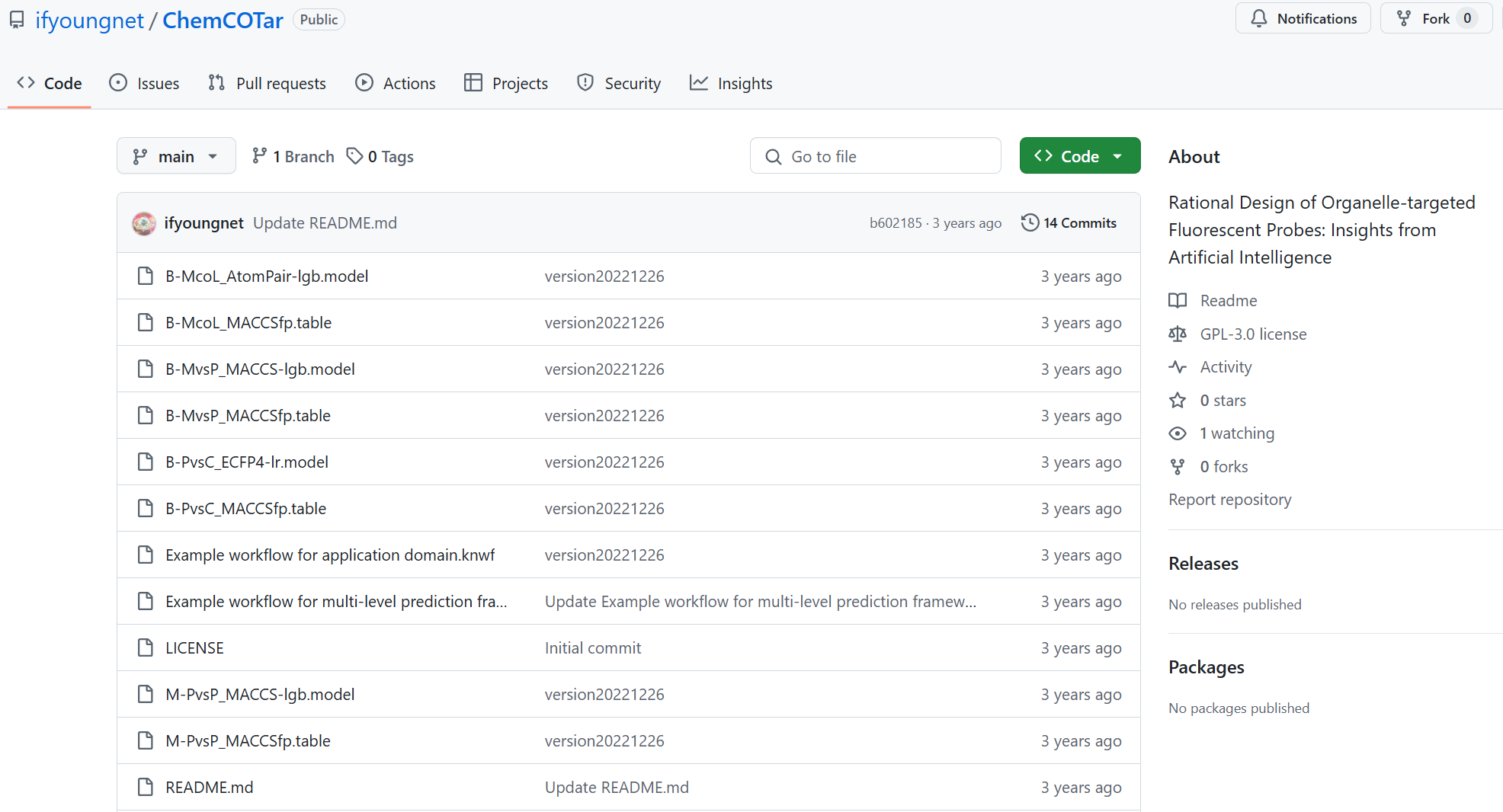Image resolution: width=1503 pixels, height=812 pixels.
Task: Open B-MvsP_MACCSfp.table file
Action: tap(248, 415)
